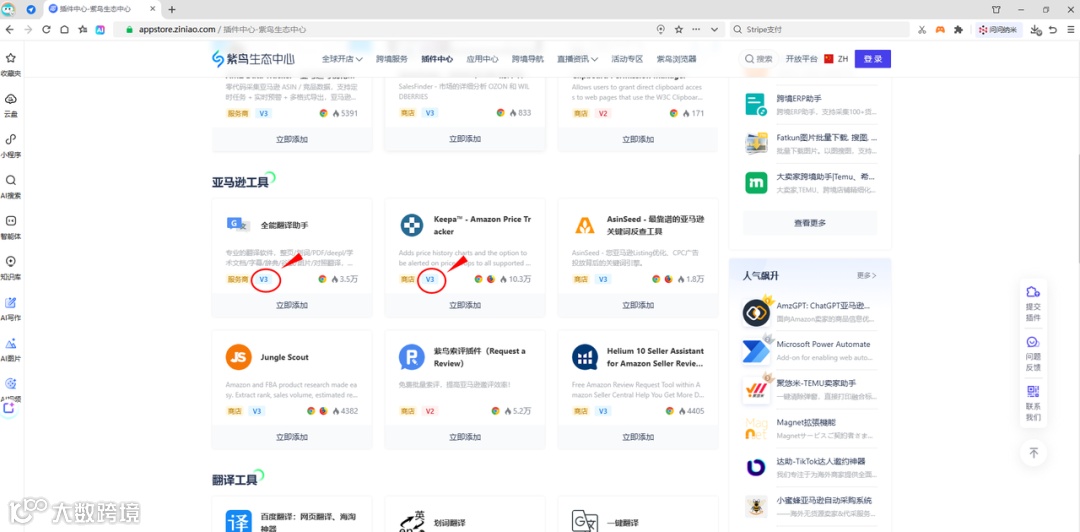Image resolution: width=1080 pixels, height=532 pixels.
Task: Click the Microsoft Power Automate icon
Action: pos(756,351)
